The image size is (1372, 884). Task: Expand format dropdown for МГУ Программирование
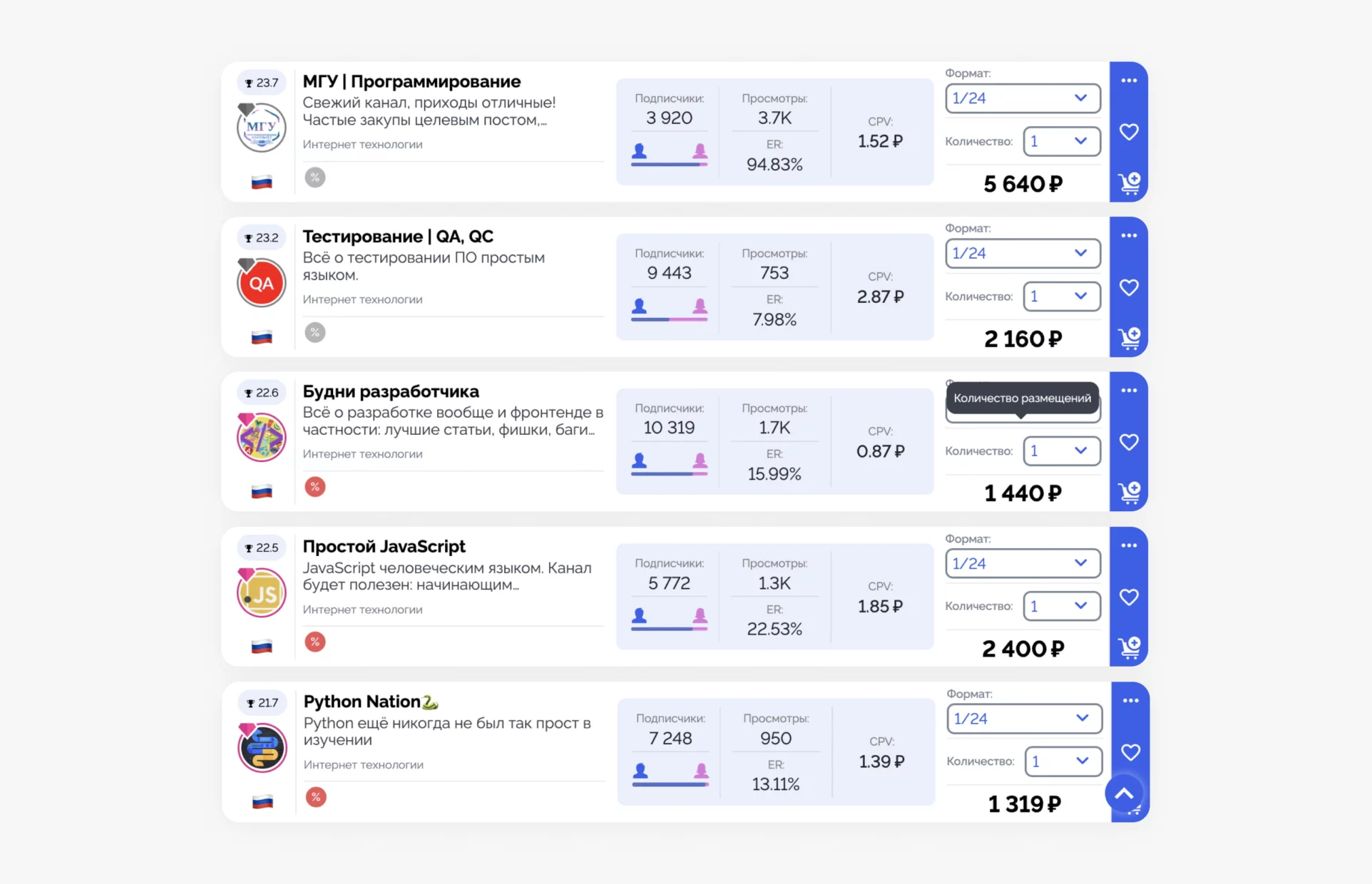[x=1023, y=98]
